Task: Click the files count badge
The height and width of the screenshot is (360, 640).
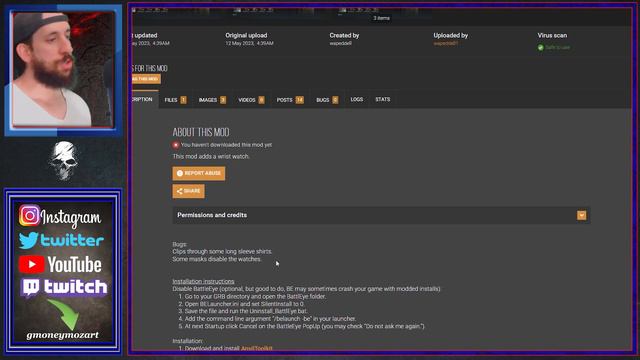Action: [183, 100]
